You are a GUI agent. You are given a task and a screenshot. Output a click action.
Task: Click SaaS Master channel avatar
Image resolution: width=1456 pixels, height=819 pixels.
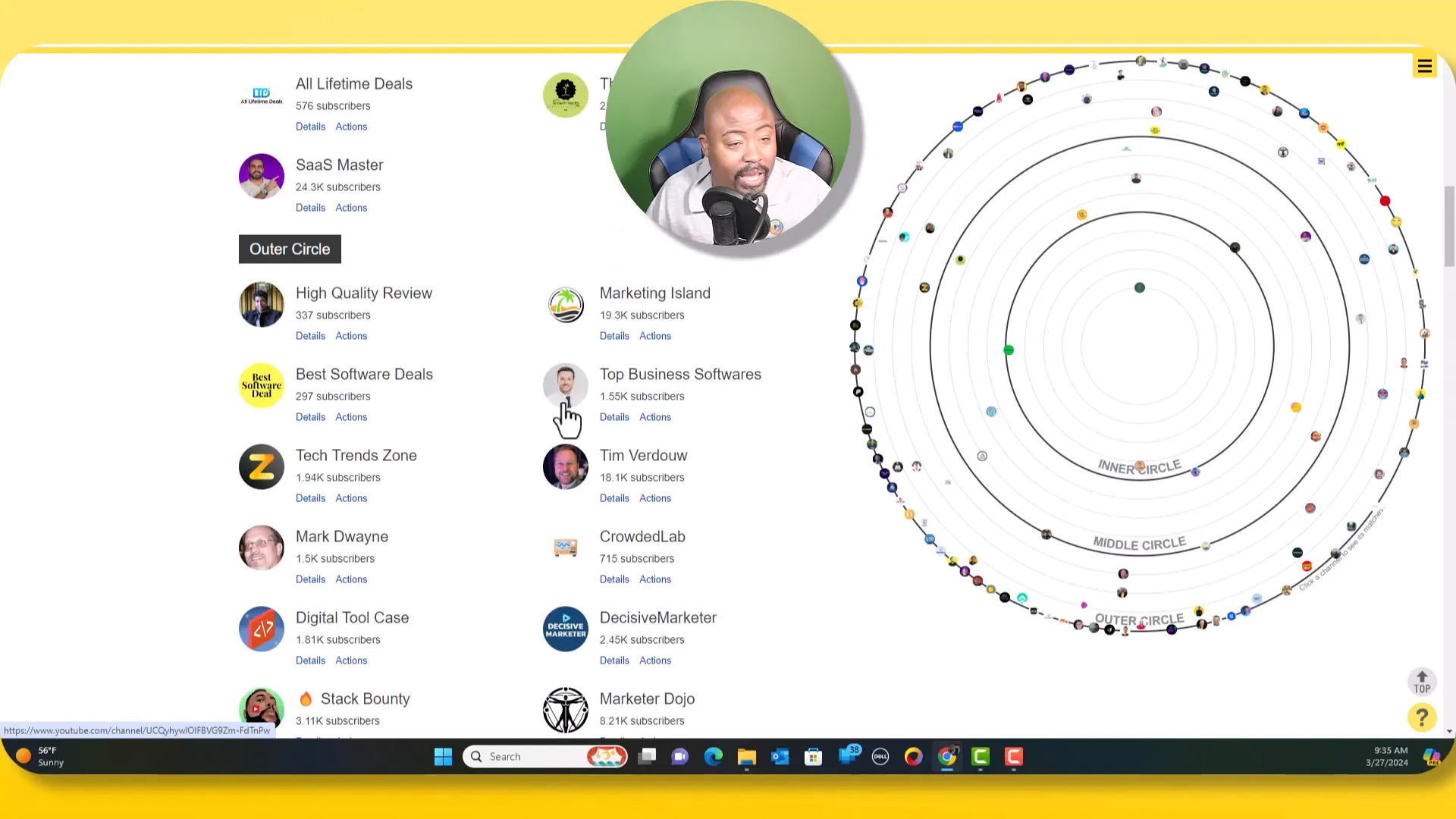pyautogui.click(x=262, y=177)
